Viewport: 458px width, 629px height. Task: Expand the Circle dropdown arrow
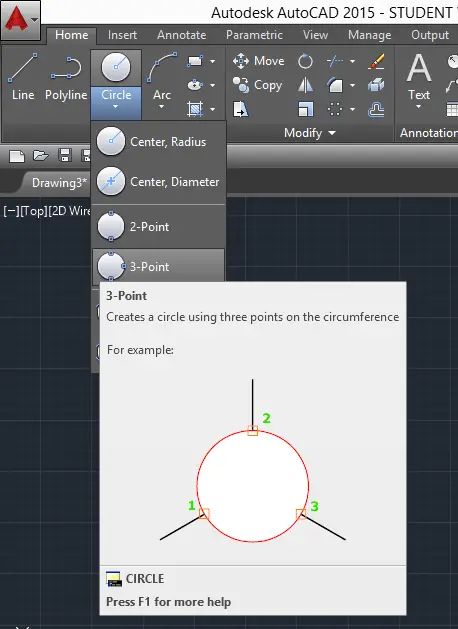(116, 107)
